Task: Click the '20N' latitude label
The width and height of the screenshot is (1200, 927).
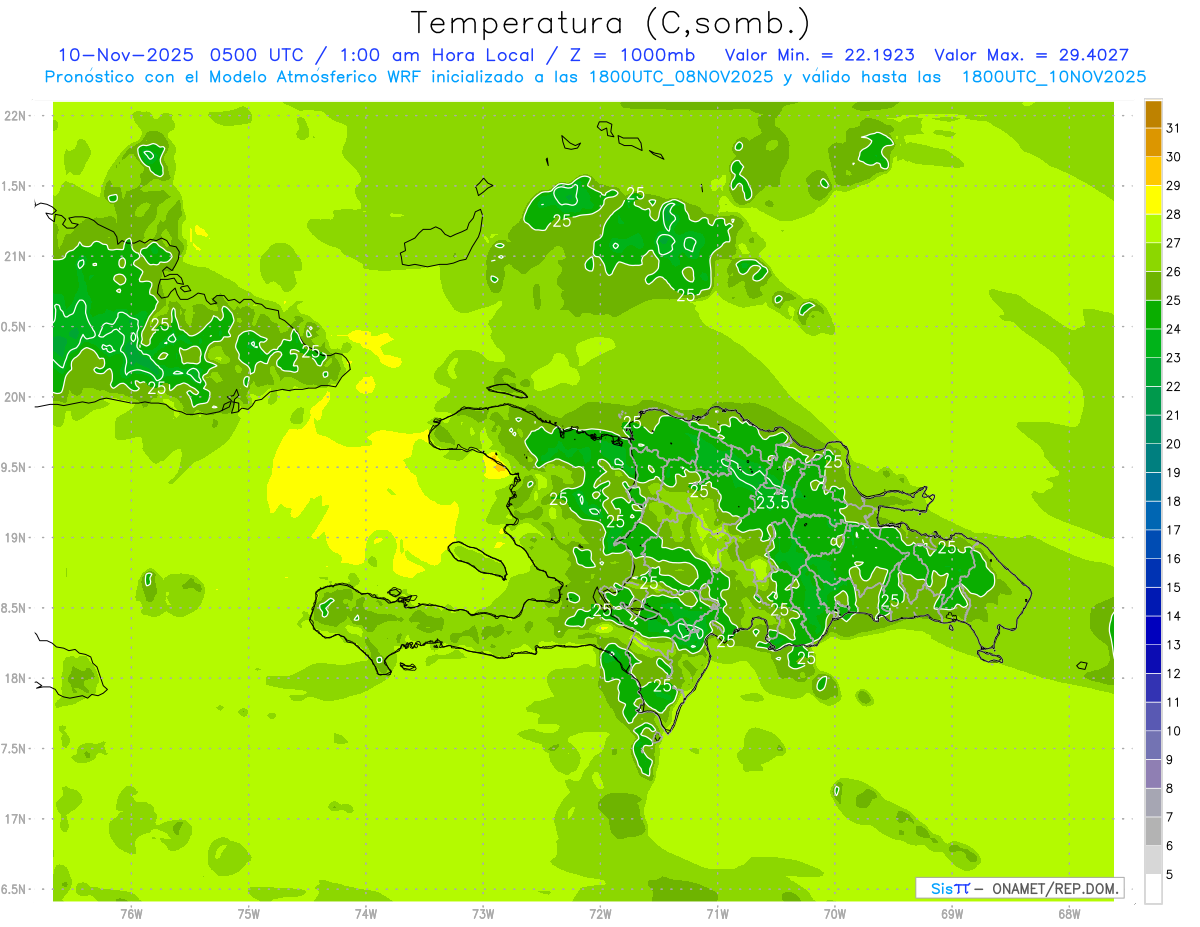Action: 14,397
